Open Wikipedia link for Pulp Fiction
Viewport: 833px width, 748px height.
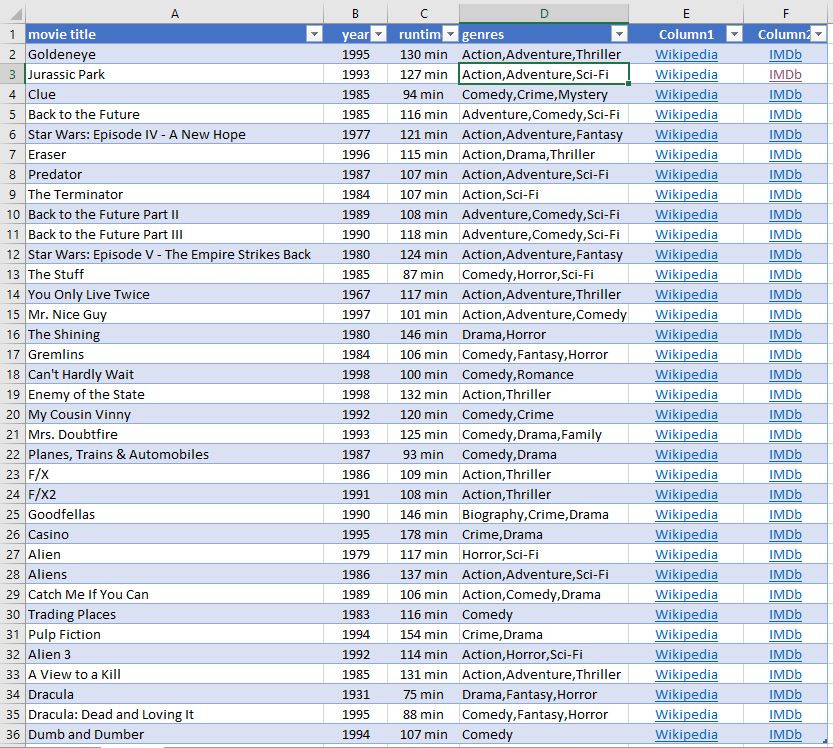(x=686, y=634)
